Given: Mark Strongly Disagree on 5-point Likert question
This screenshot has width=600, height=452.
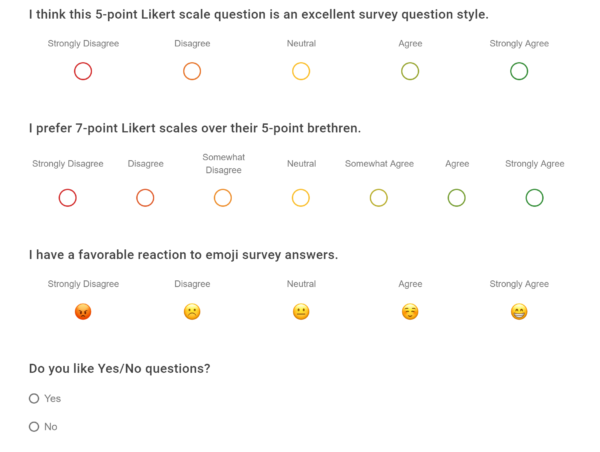Looking at the screenshot, I should [83, 71].
